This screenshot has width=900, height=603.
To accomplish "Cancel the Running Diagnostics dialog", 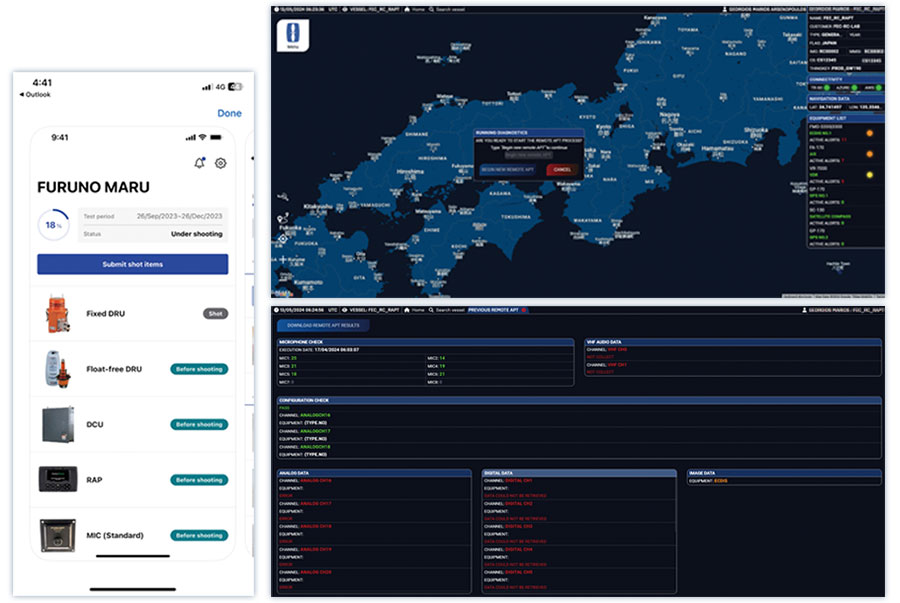I will pos(562,170).
